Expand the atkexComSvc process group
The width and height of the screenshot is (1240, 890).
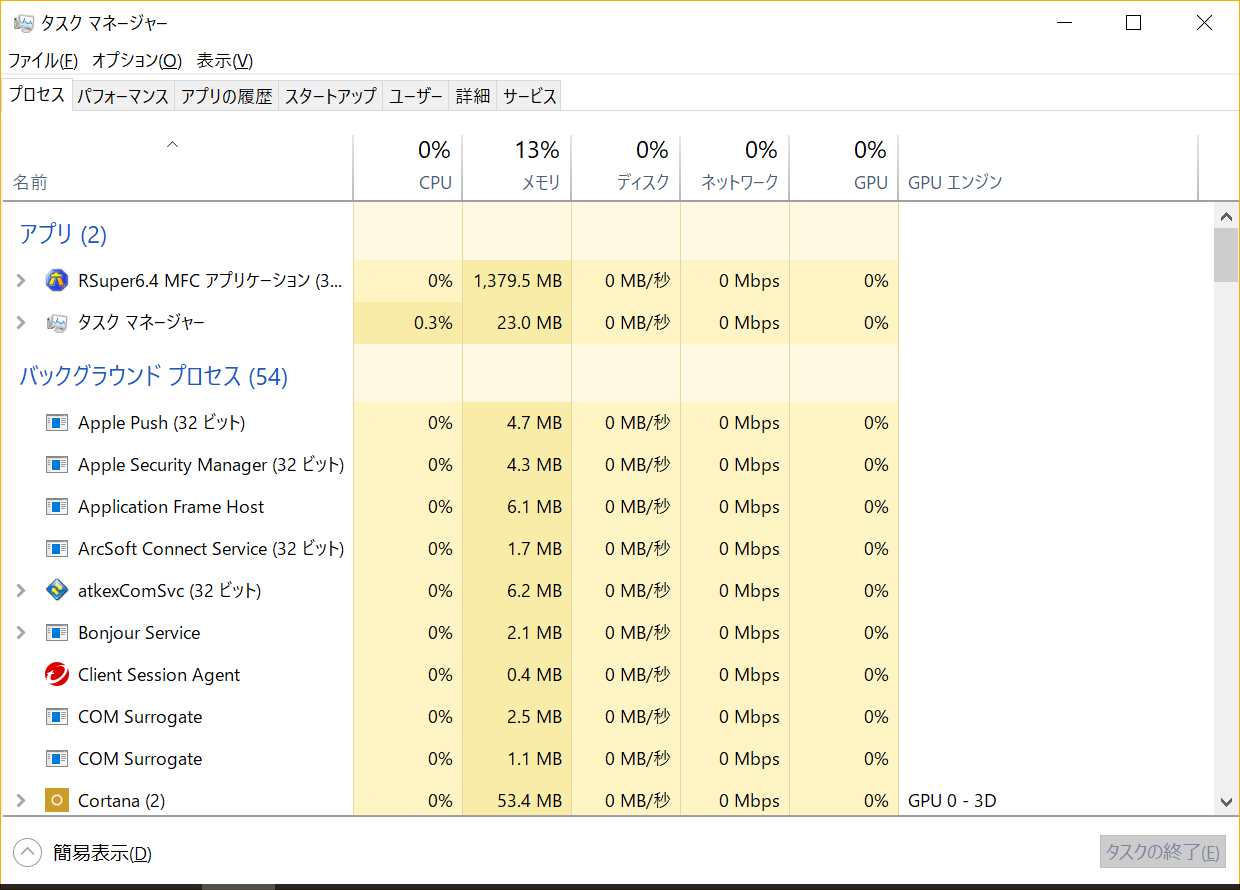(x=21, y=591)
